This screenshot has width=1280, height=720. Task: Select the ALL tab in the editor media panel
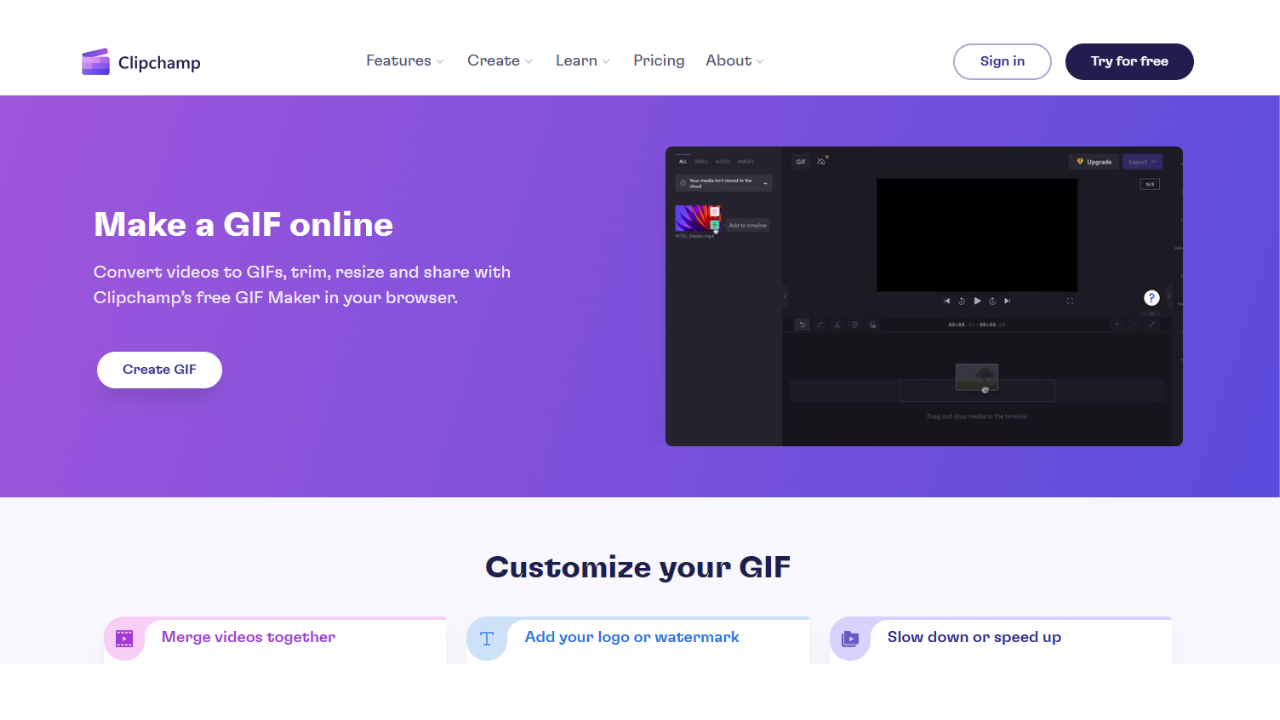[683, 161]
